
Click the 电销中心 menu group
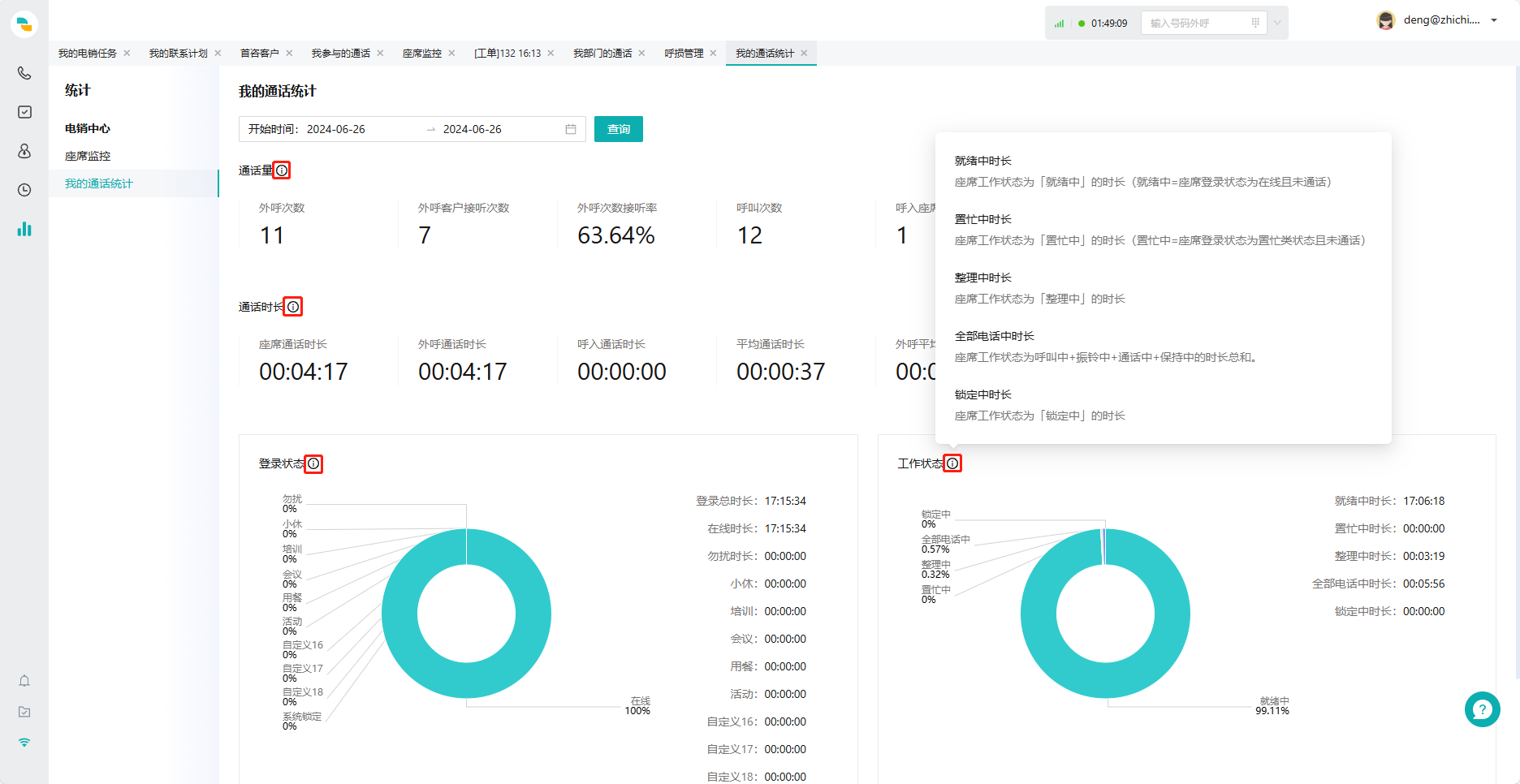[88, 128]
